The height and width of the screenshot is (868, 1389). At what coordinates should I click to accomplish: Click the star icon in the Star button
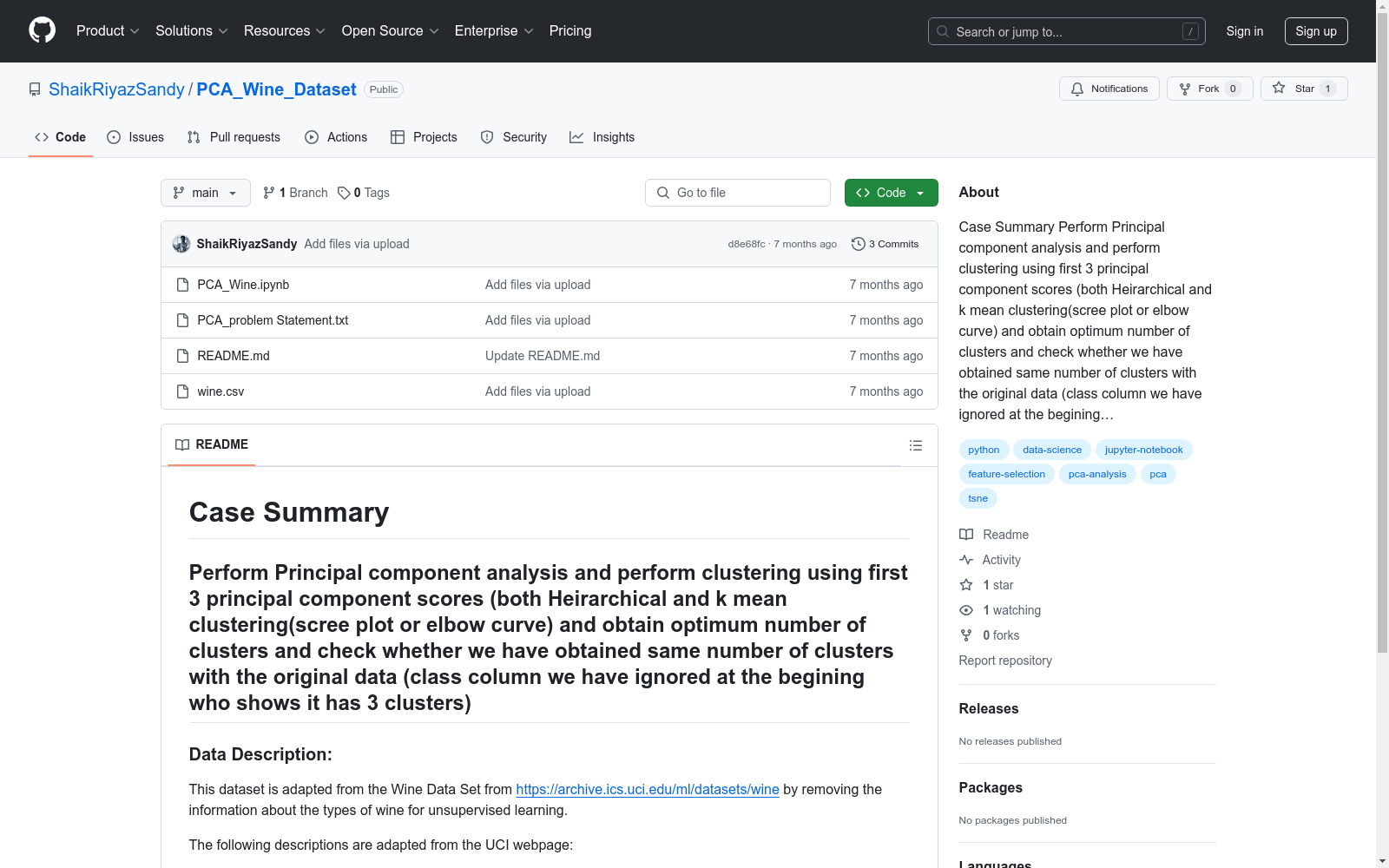(x=1279, y=88)
